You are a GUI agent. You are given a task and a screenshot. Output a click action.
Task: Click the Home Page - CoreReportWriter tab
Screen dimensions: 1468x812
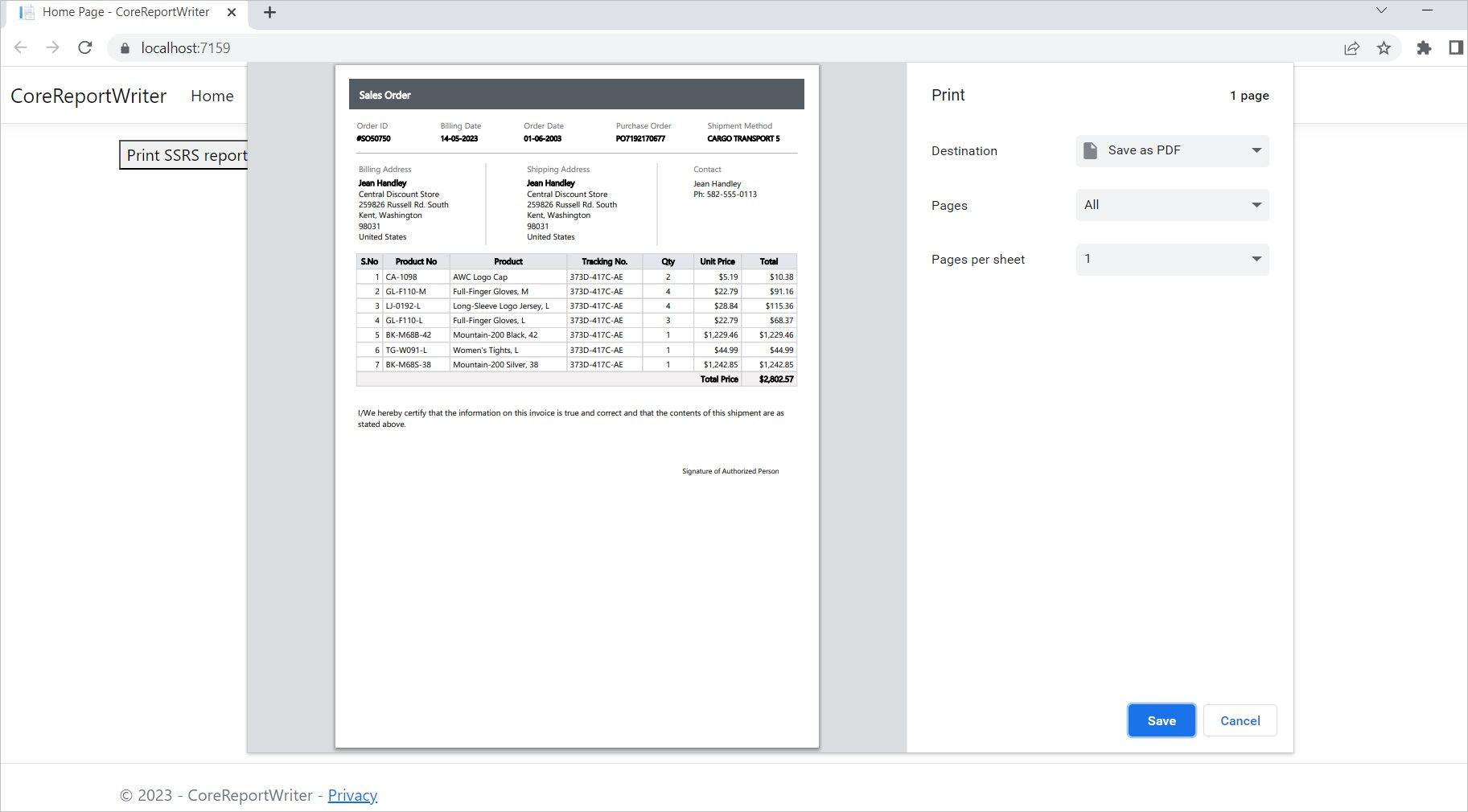point(125,12)
